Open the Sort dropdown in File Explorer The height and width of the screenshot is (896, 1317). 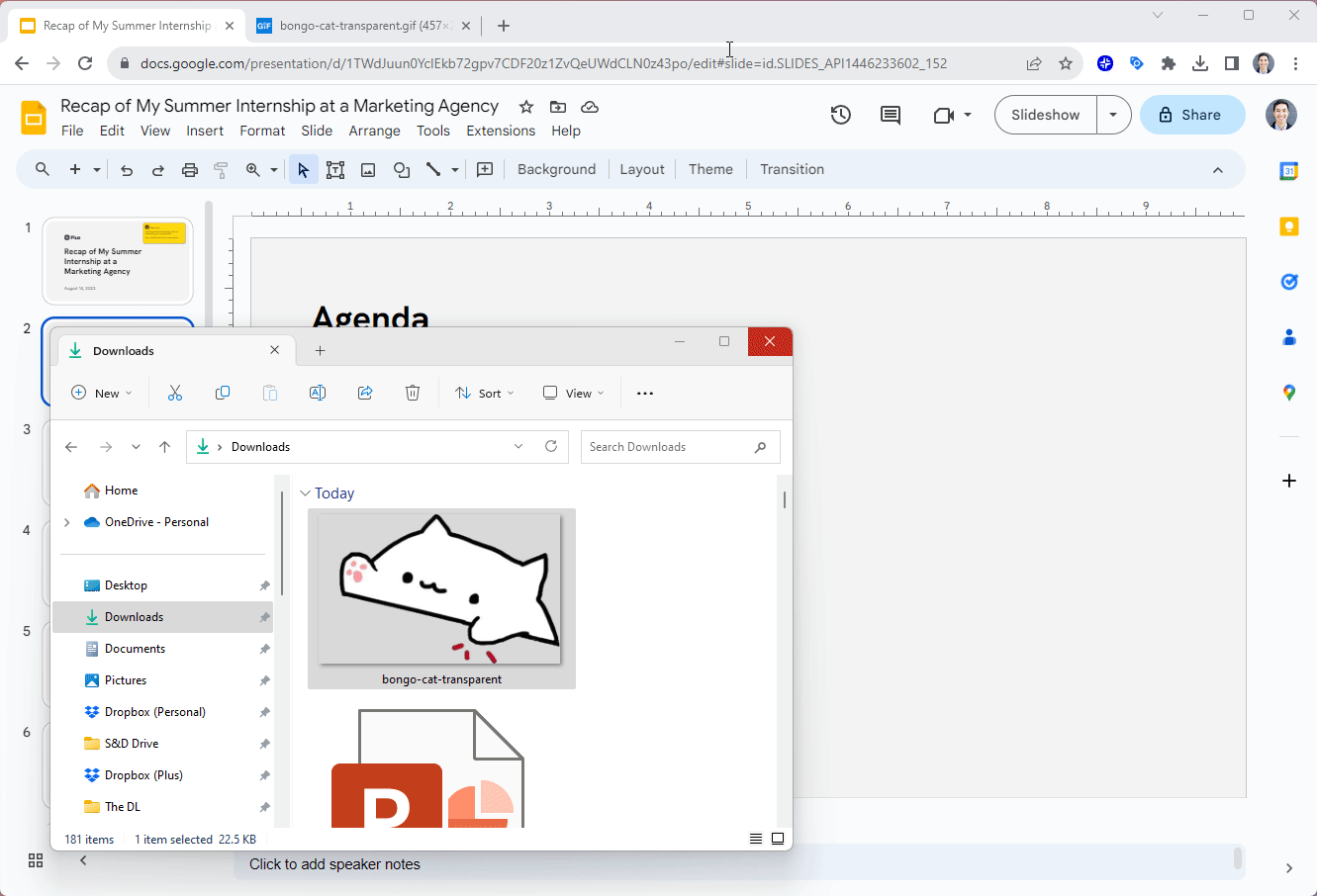point(484,393)
